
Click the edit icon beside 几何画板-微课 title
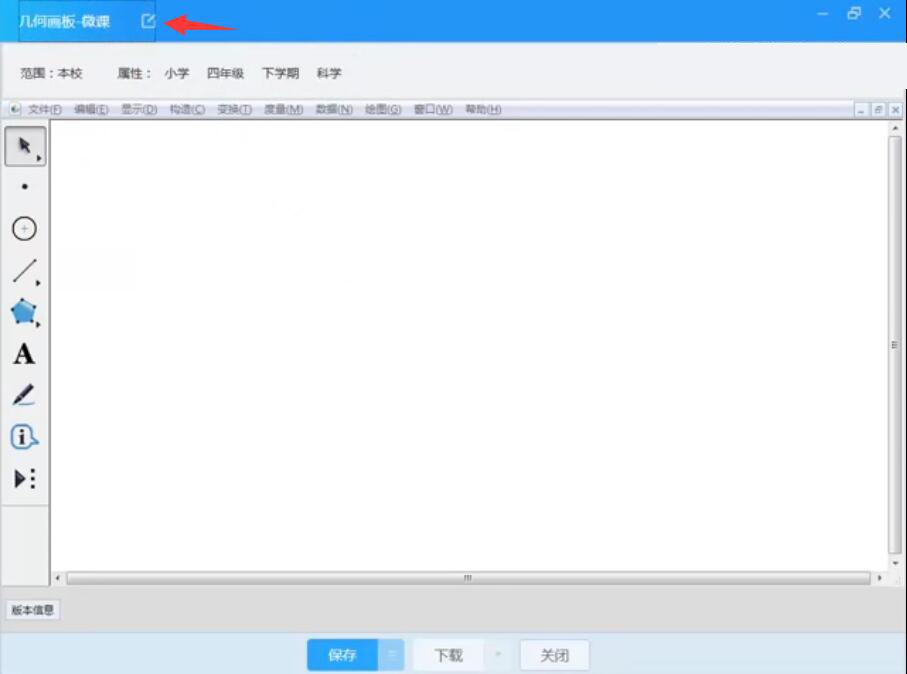148,18
